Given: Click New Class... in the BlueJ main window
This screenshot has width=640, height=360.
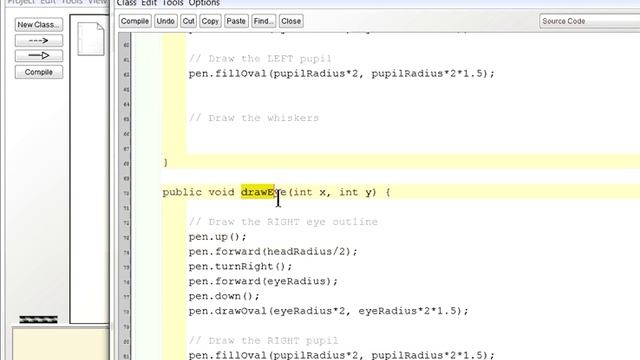Looking at the screenshot, I should (x=39, y=25).
